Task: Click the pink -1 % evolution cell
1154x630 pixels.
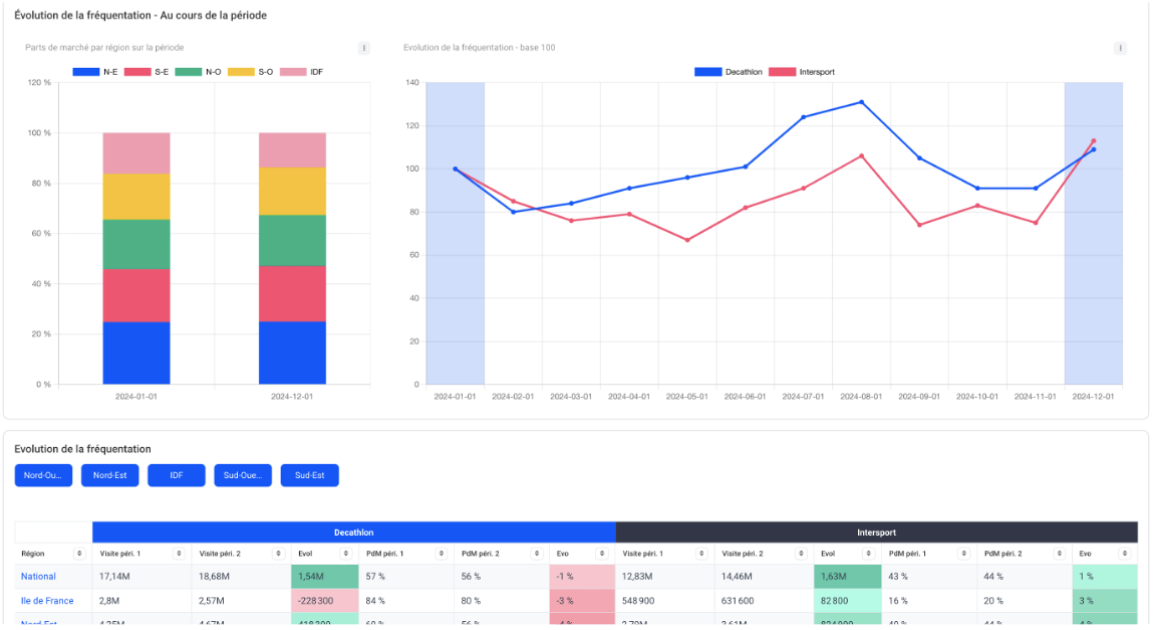Action: pyautogui.click(x=582, y=576)
